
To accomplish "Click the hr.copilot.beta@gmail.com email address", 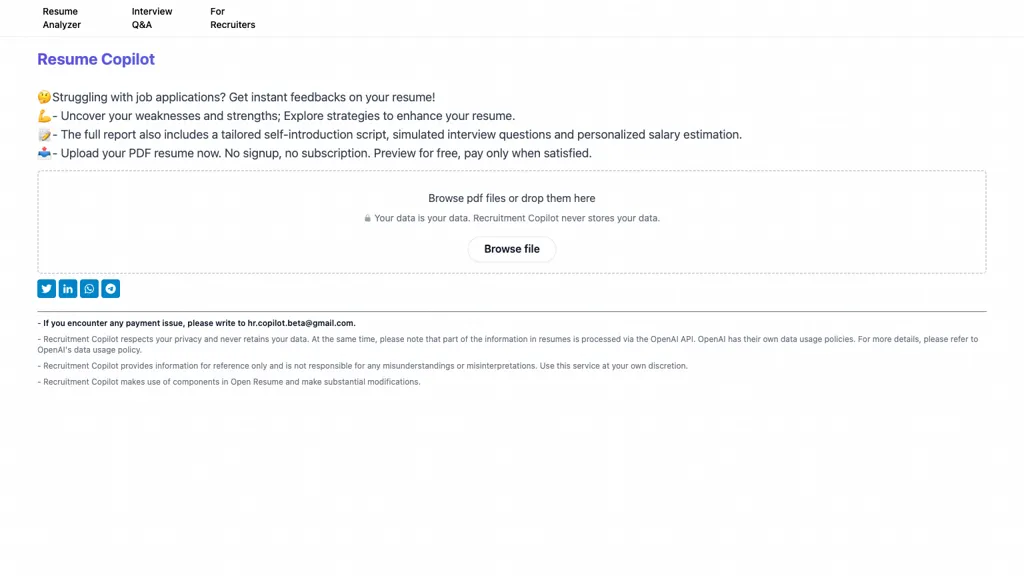I will click(301, 323).
